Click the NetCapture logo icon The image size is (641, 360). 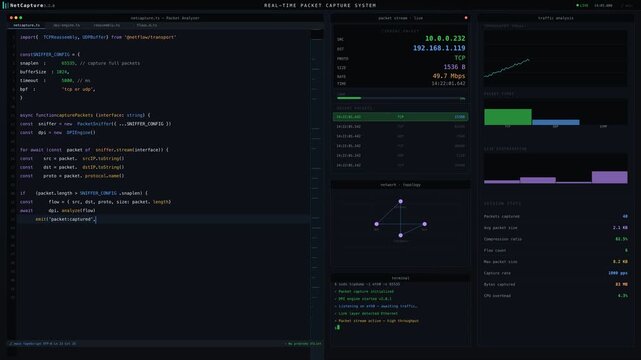tap(6, 5)
